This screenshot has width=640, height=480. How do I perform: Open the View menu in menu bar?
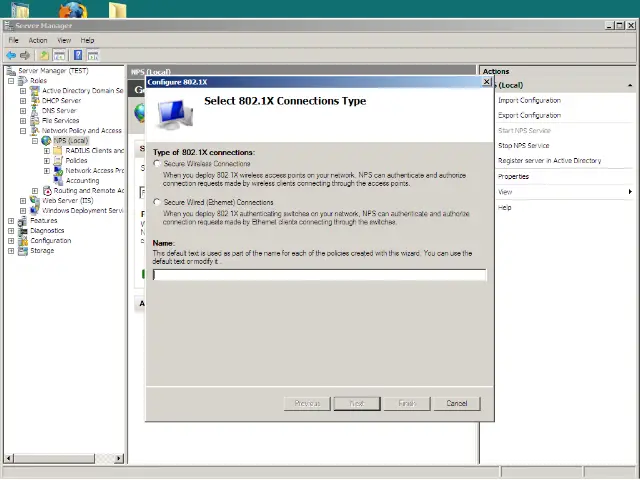click(64, 40)
